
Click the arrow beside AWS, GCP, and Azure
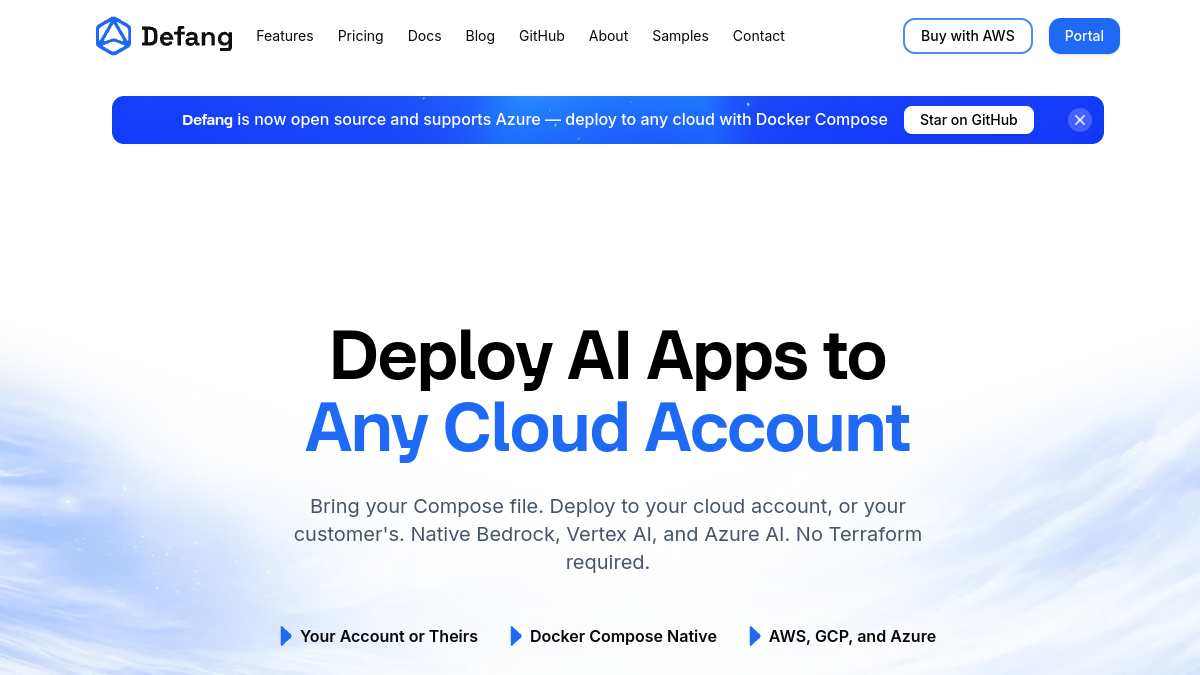(x=755, y=636)
